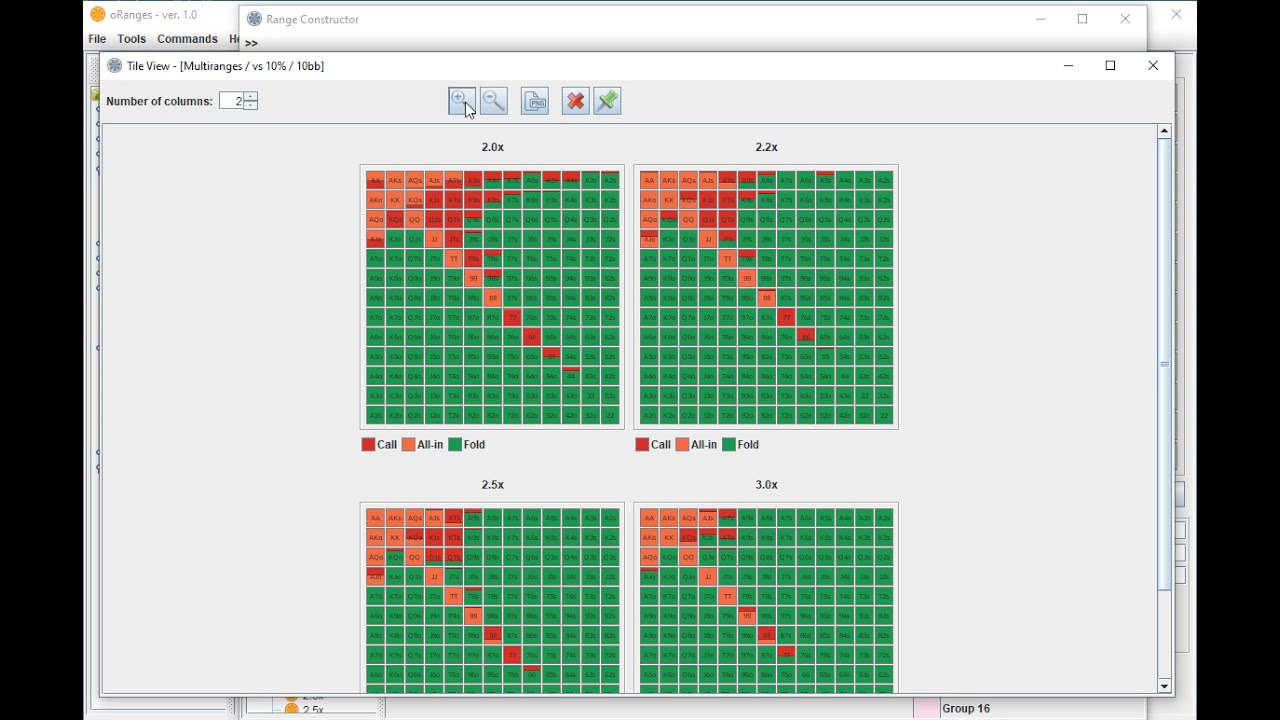Close the oRanges main window

tap(1176, 15)
